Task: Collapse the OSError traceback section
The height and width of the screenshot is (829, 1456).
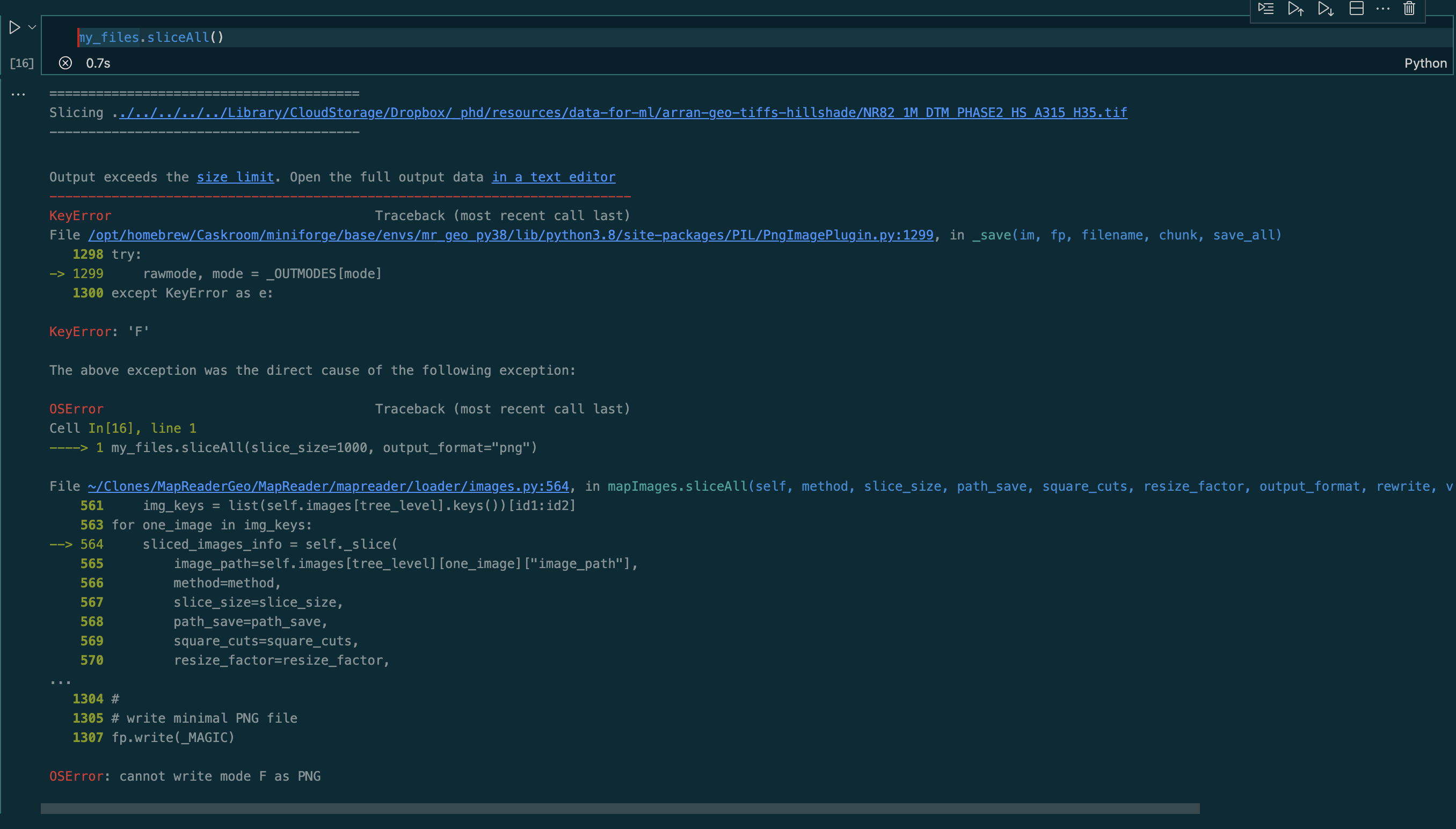Action: (x=76, y=408)
